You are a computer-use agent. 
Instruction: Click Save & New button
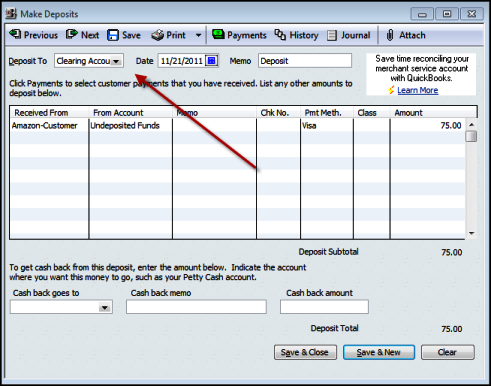click(379, 352)
